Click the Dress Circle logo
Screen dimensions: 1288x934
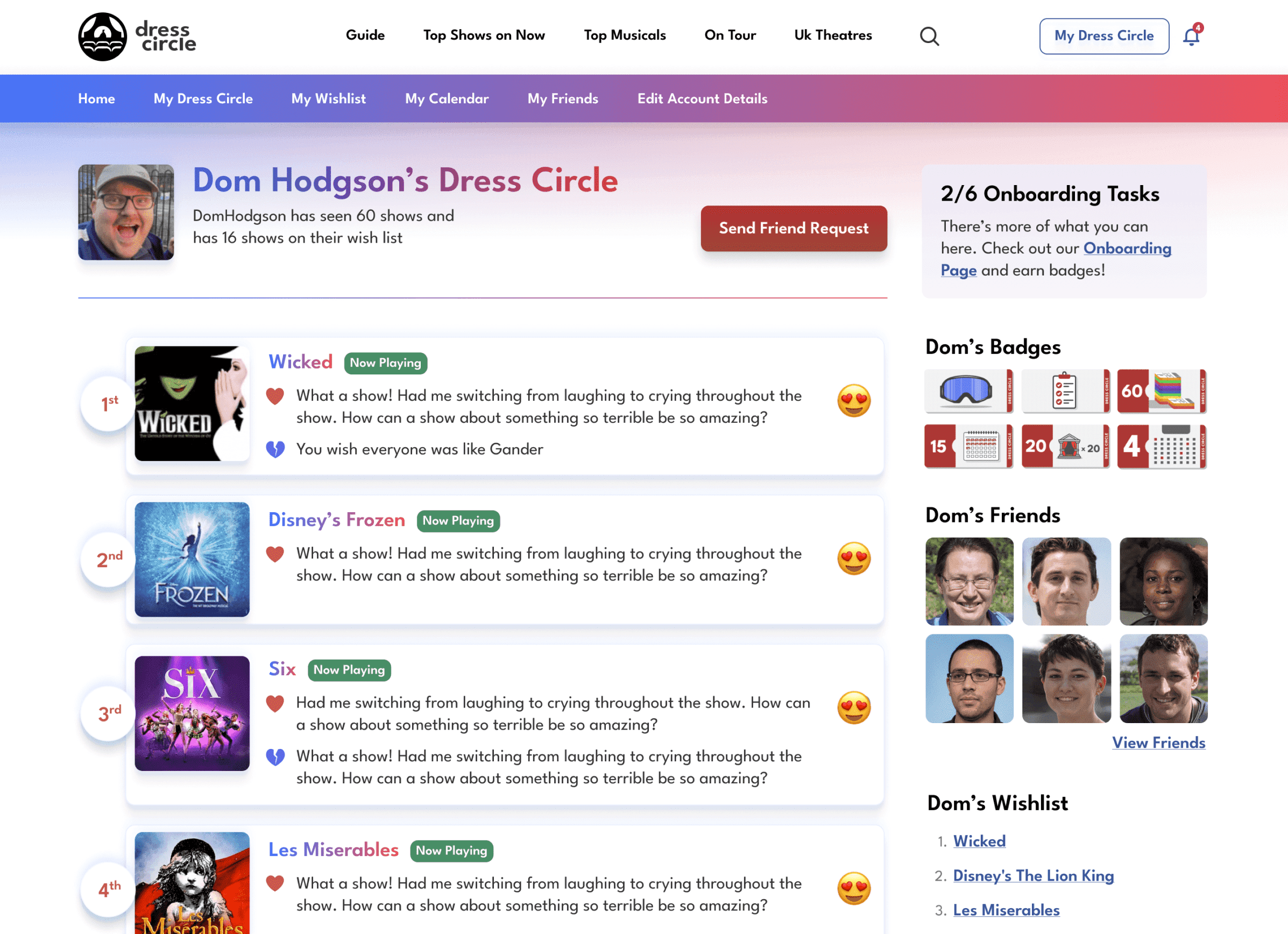coord(137,37)
